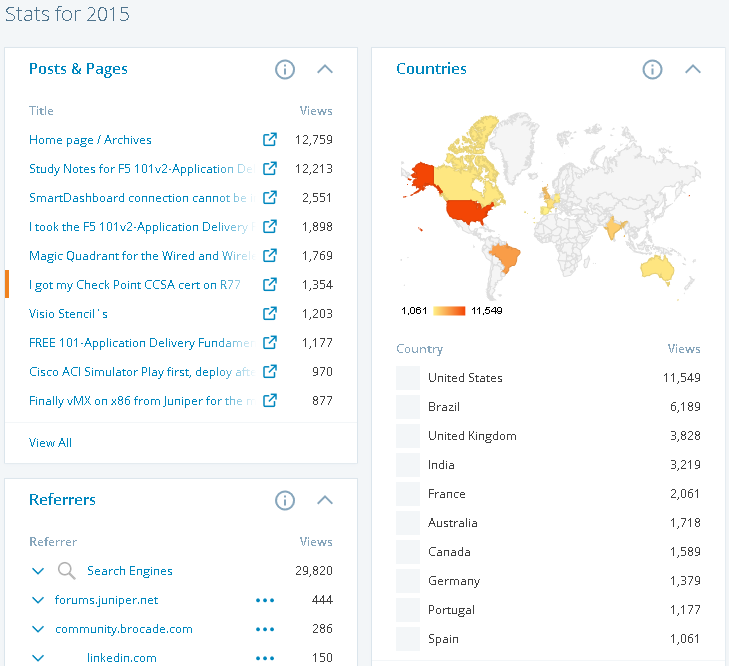Select the United Kingdom country row
Image resolution: width=729 pixels, height=666 pixels.
548,436
